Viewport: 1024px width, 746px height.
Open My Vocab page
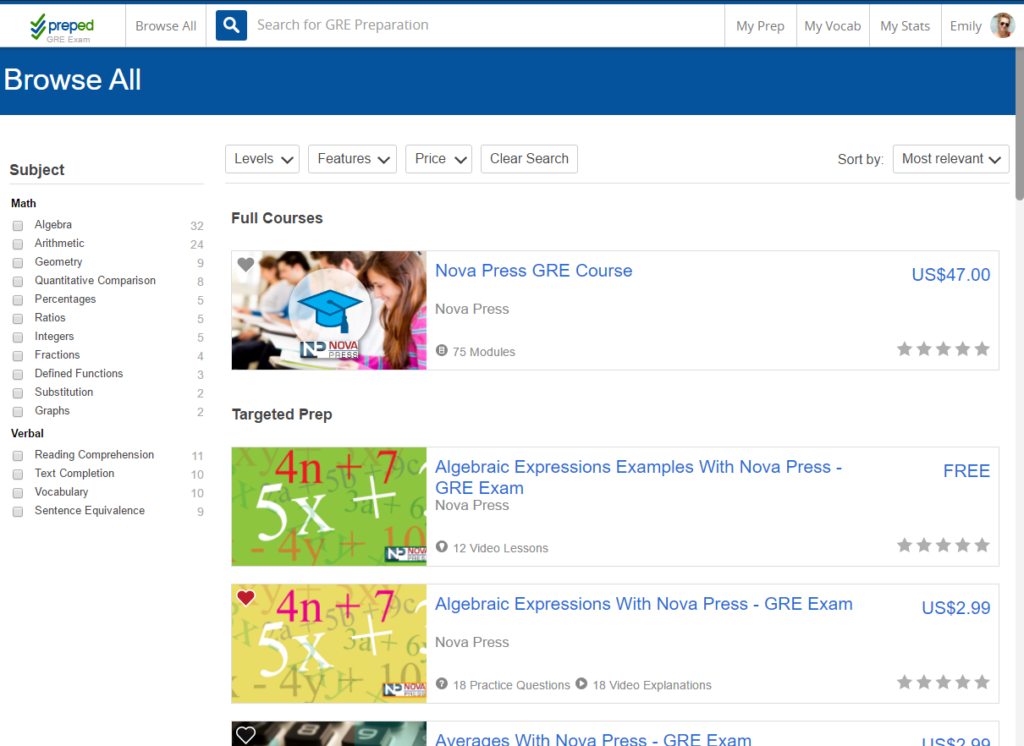click(833, 26)
